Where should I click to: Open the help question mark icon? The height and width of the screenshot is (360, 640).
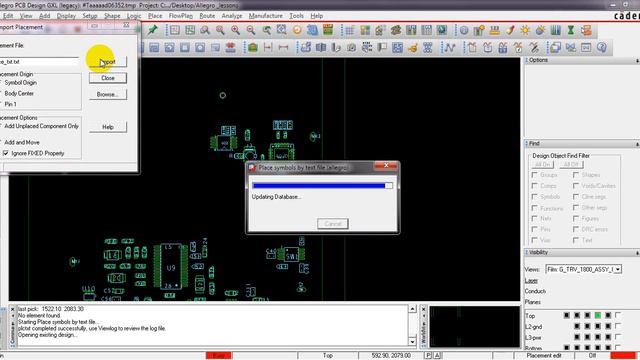(x=602, y=47)
